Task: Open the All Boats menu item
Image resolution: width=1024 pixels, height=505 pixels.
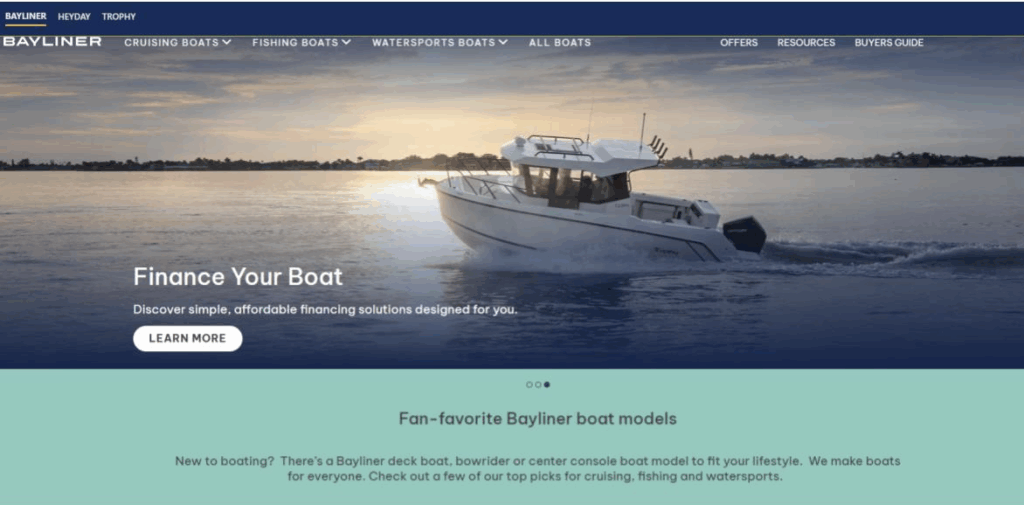Action: 560,42
